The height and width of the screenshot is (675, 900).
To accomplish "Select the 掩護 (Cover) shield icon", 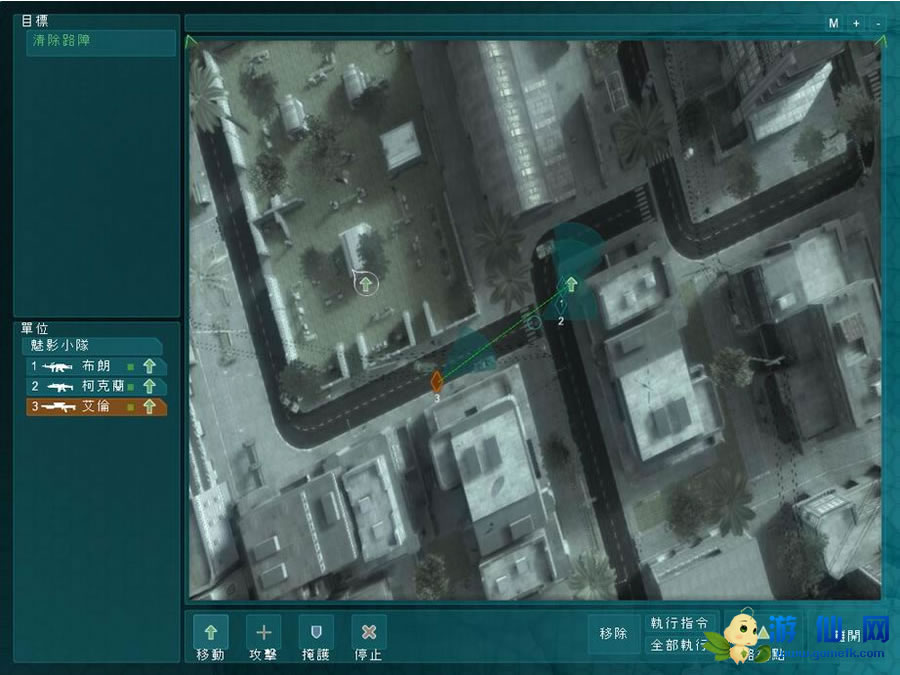I will (316, 632).
